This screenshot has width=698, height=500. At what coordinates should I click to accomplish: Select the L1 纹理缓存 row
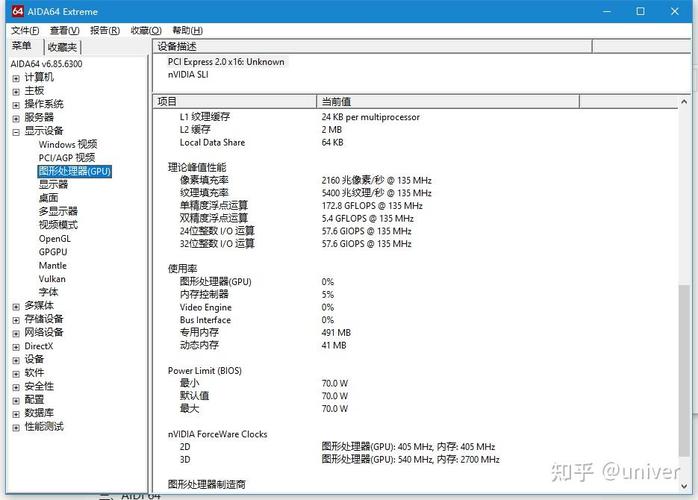click(x=300, y=117)
